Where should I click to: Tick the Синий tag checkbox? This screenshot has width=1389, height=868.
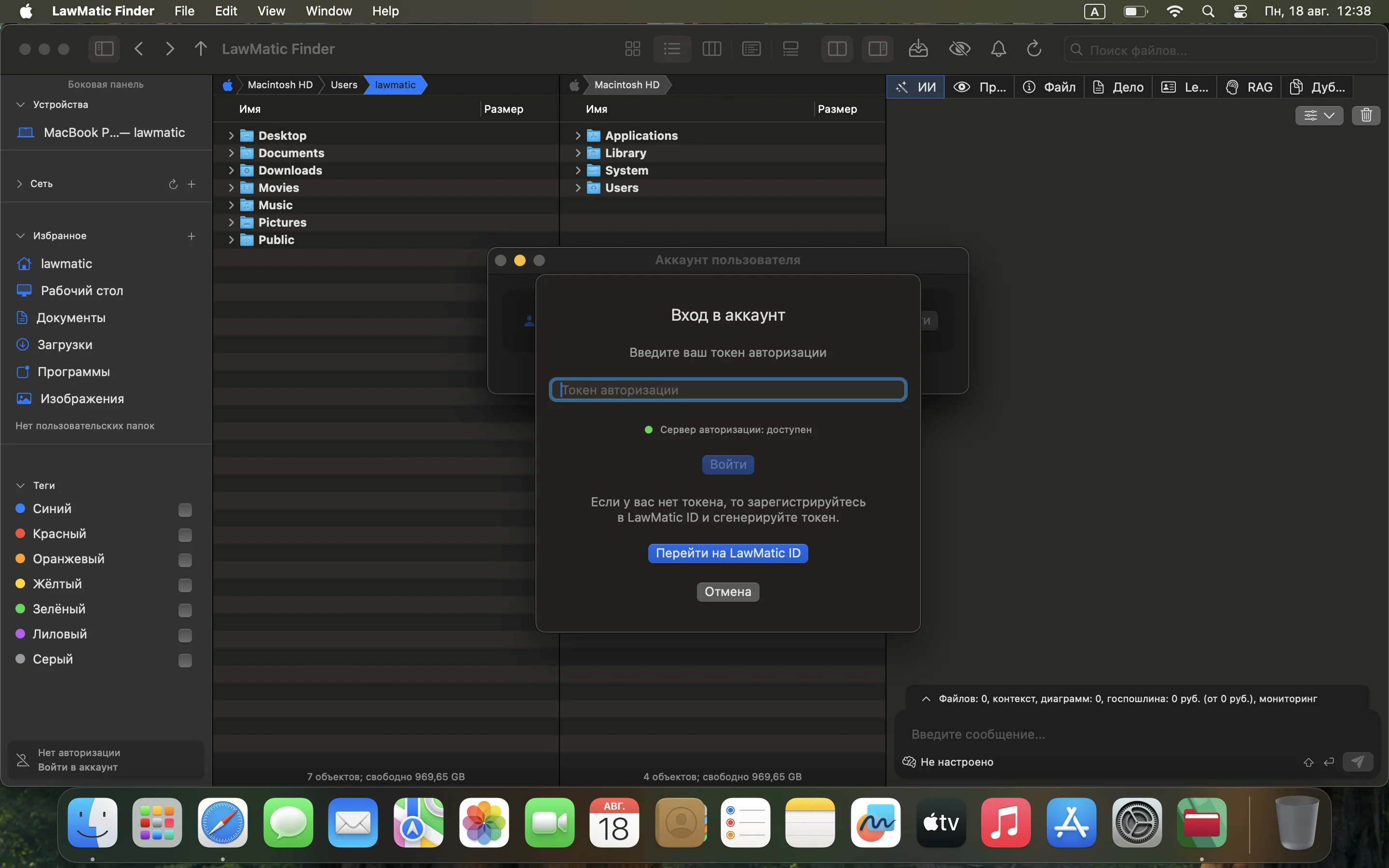(185, 510)
